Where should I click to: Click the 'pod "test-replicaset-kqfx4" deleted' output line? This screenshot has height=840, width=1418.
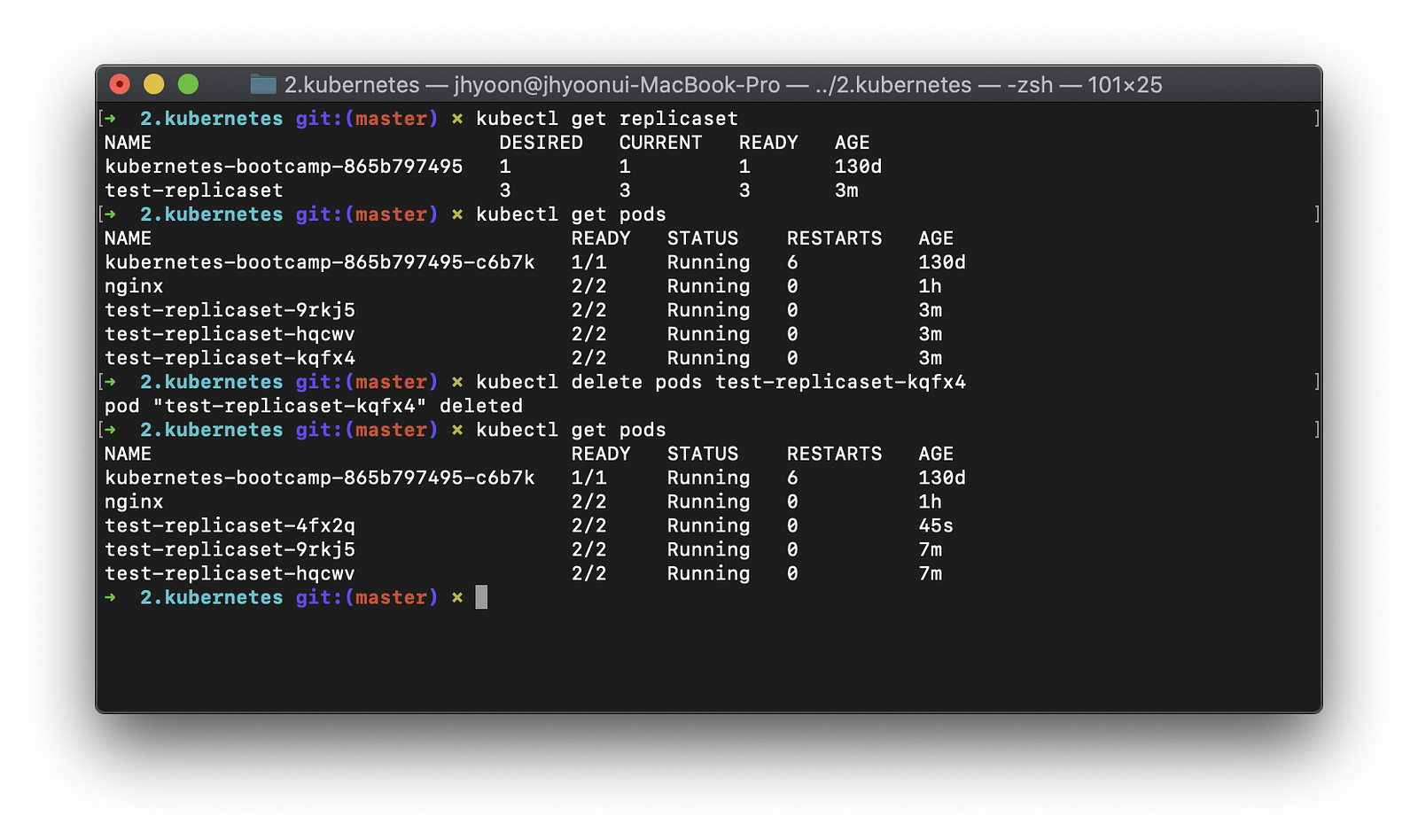coord(314,406)
